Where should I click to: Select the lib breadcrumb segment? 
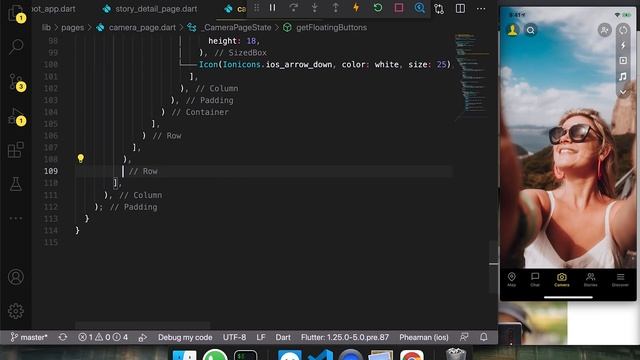(46, 27)
